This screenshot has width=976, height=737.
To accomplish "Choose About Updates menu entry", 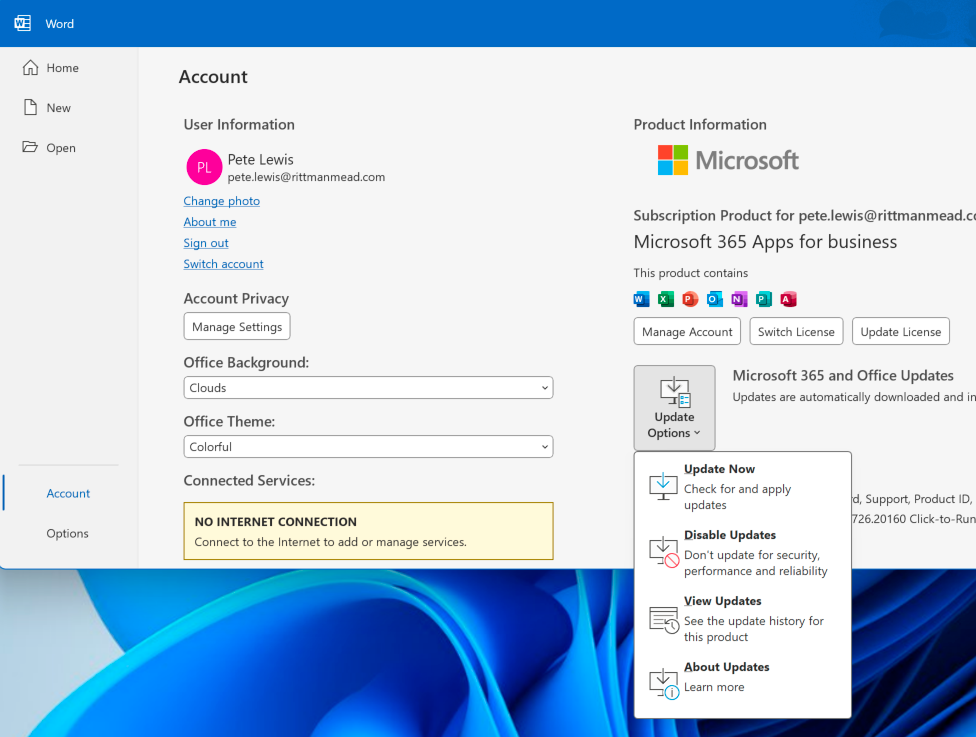I will [742, 683].
